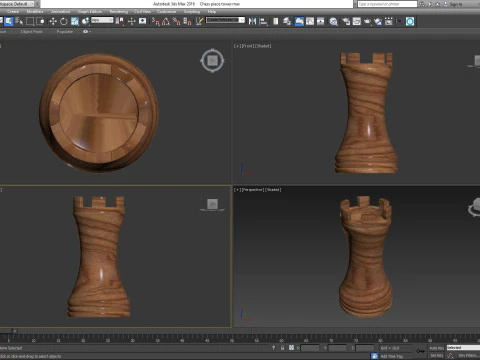Click the Perspective viewport label menu
The width and height of the screenshot is (480, 360).
coord(253,190)
